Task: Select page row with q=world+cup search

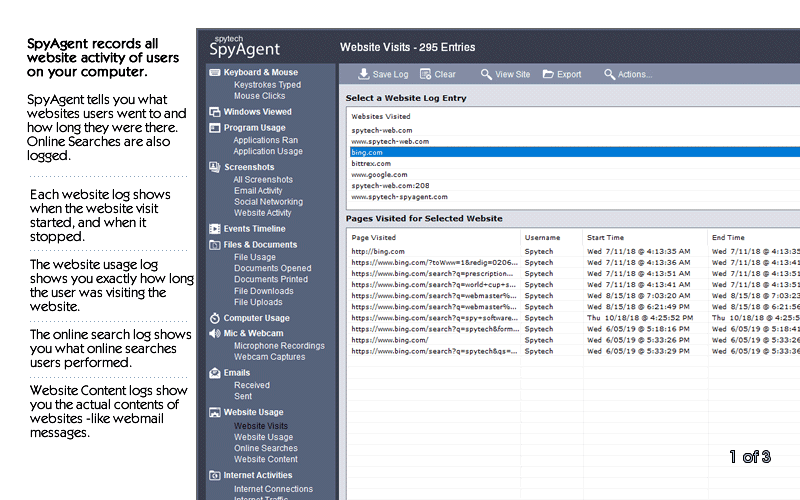Action: tap(575, 285)
